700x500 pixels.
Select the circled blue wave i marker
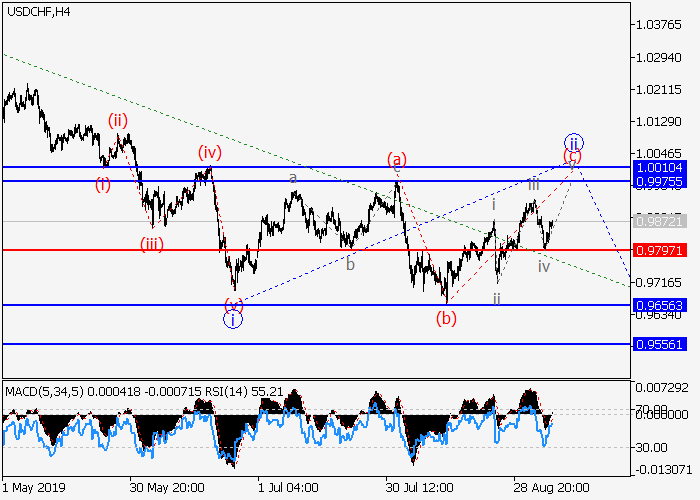coord(232,320)
